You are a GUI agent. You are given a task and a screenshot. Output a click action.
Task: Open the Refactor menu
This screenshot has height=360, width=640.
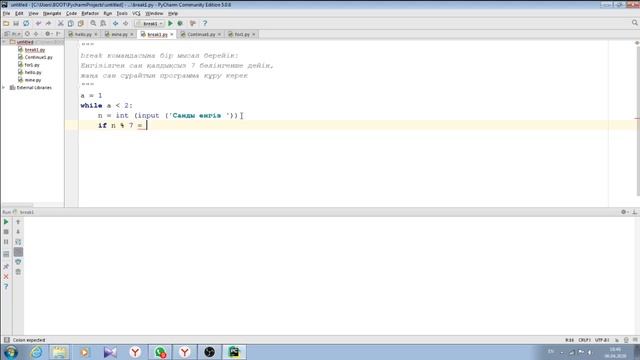click(90, 13)
